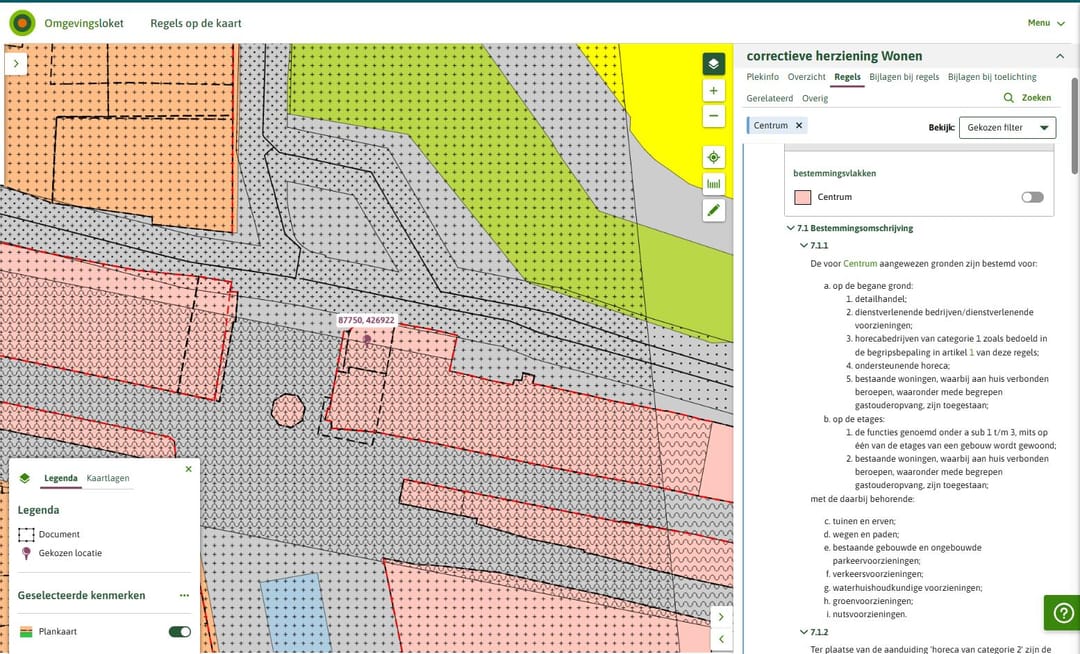The width and height of the screenshot is (1080, 654).
Task: Click the Centrum pink color swatch
Action: pos(802,197)
